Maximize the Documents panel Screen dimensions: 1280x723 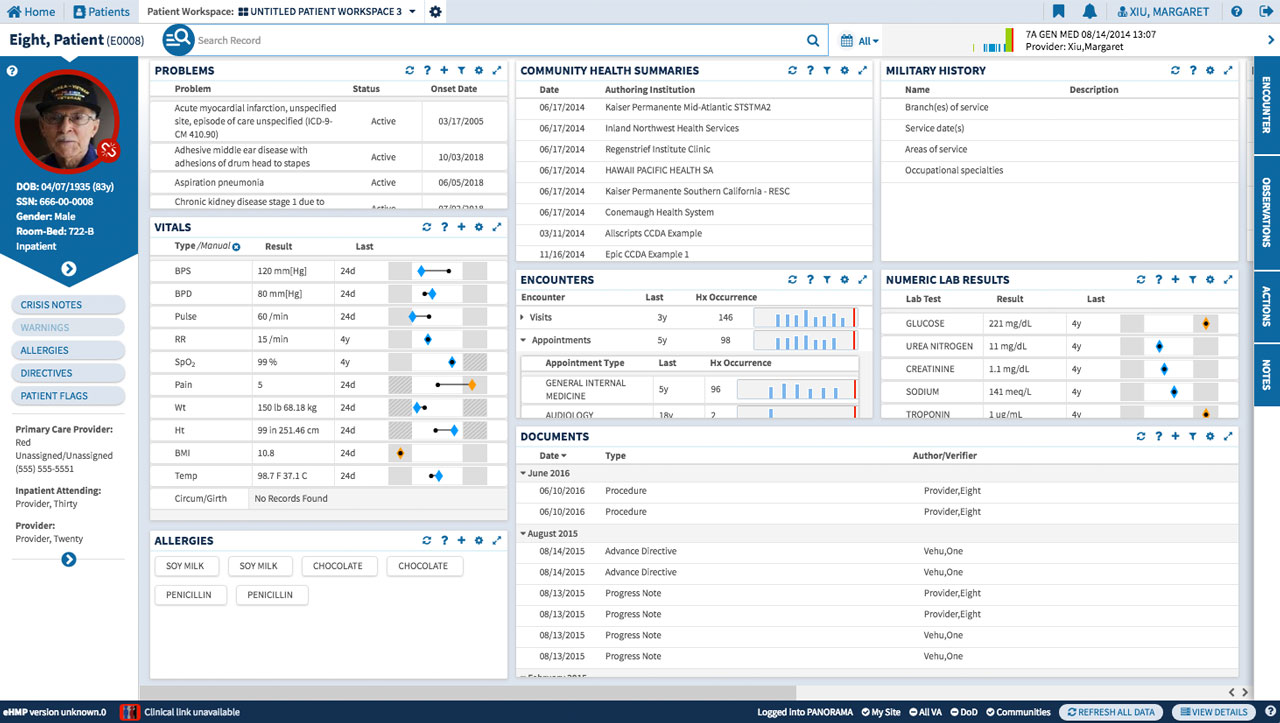tap(1228, 437)
